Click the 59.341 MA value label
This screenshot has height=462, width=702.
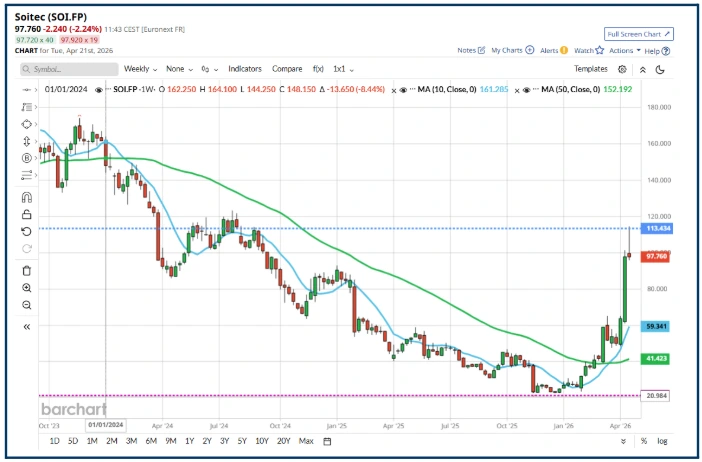(655, 326)
